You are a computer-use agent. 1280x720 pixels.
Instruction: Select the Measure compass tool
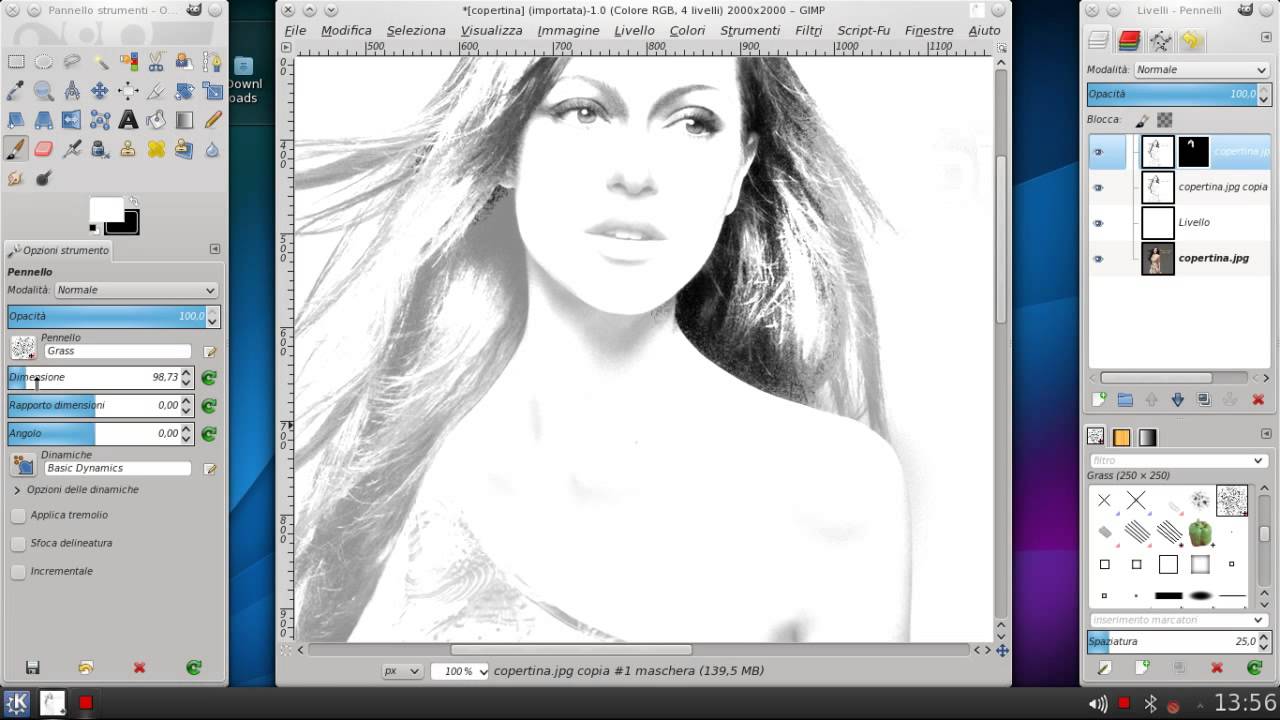(x=72, y=91)
